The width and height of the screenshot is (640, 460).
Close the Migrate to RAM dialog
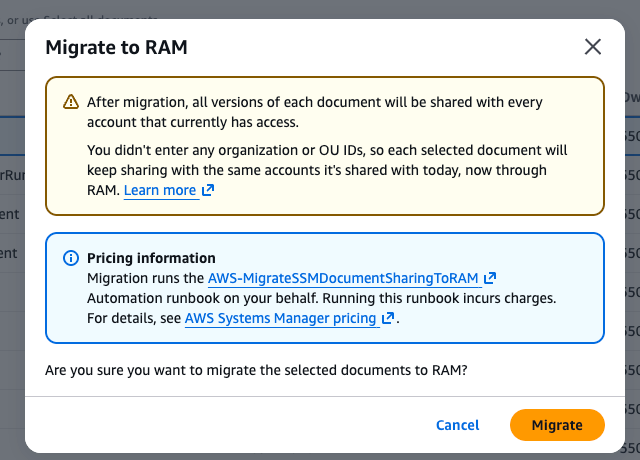[x=593, y=47]
